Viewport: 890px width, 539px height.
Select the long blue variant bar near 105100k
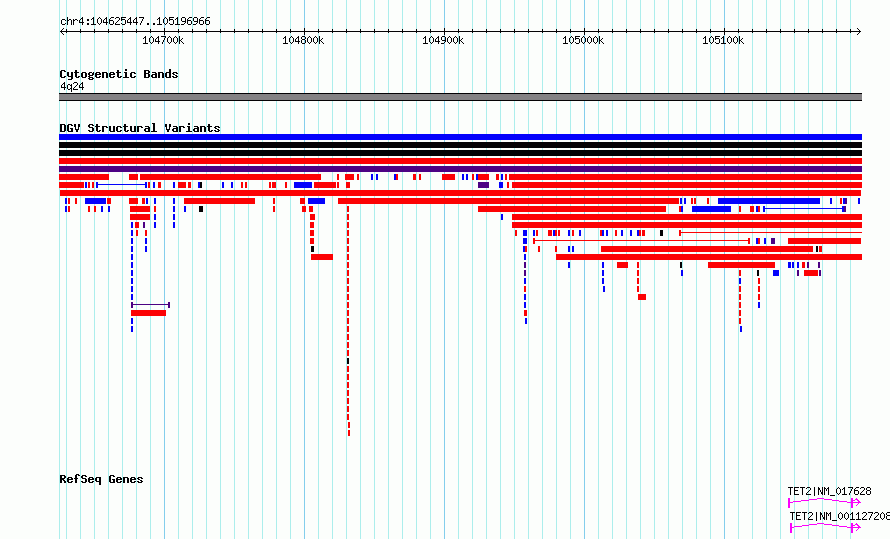tap(769, 201)
